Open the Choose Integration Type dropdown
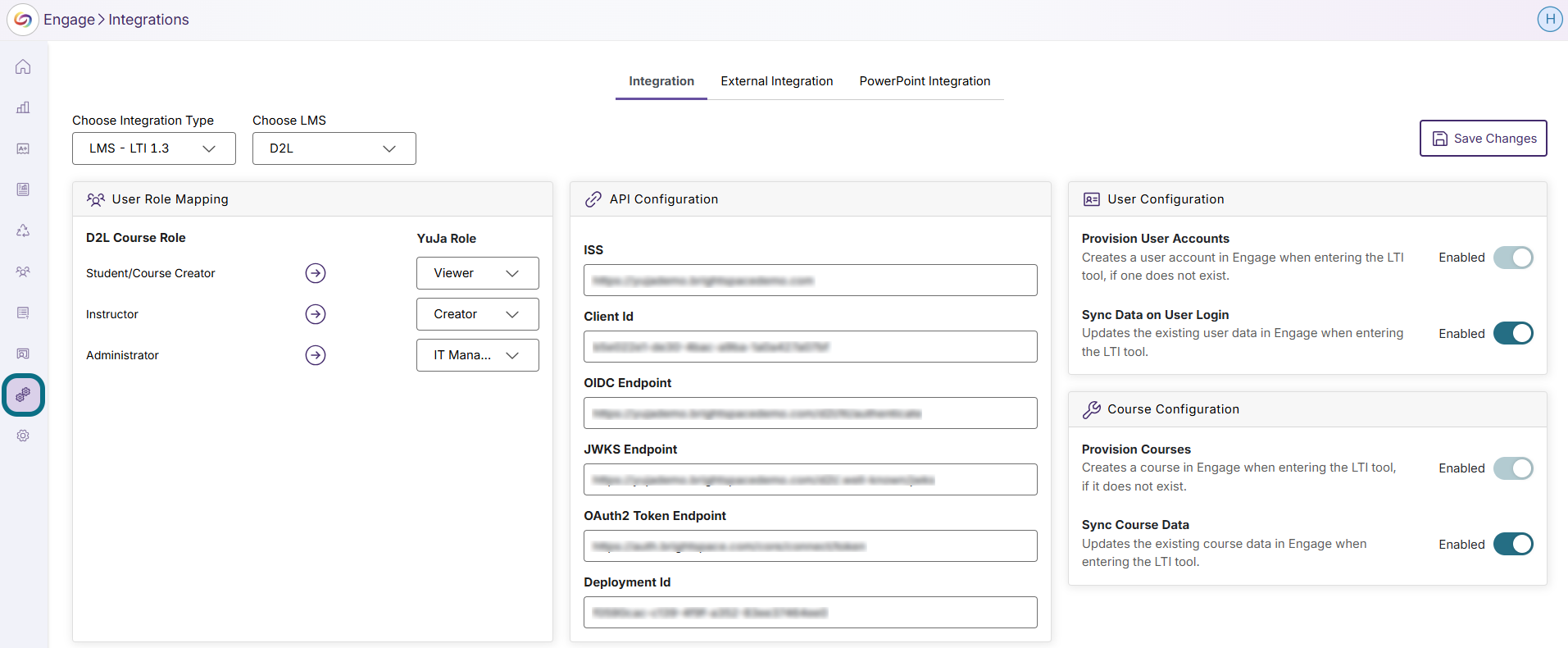This screenshot has height=648, width=1568. pos(154,148)
